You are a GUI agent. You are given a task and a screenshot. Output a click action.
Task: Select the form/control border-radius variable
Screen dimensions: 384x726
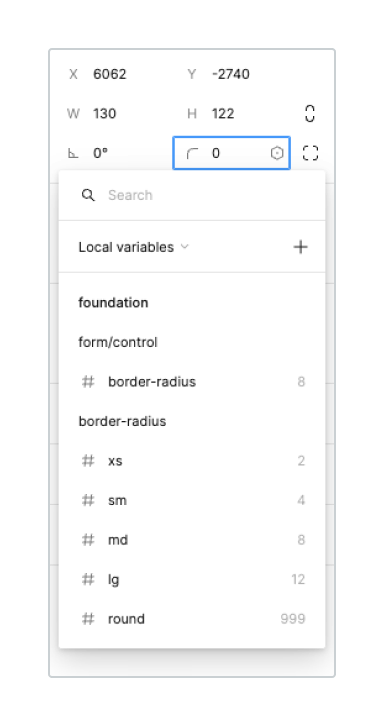[x=192, y=382]
